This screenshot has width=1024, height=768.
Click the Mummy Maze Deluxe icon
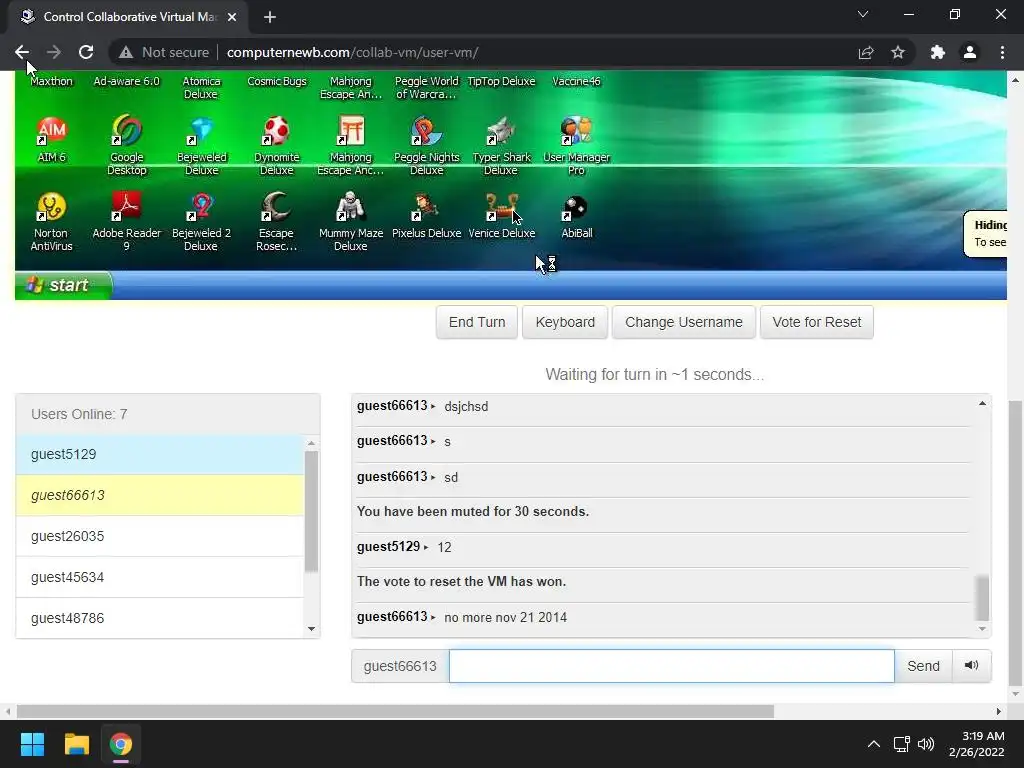[351, 207]
